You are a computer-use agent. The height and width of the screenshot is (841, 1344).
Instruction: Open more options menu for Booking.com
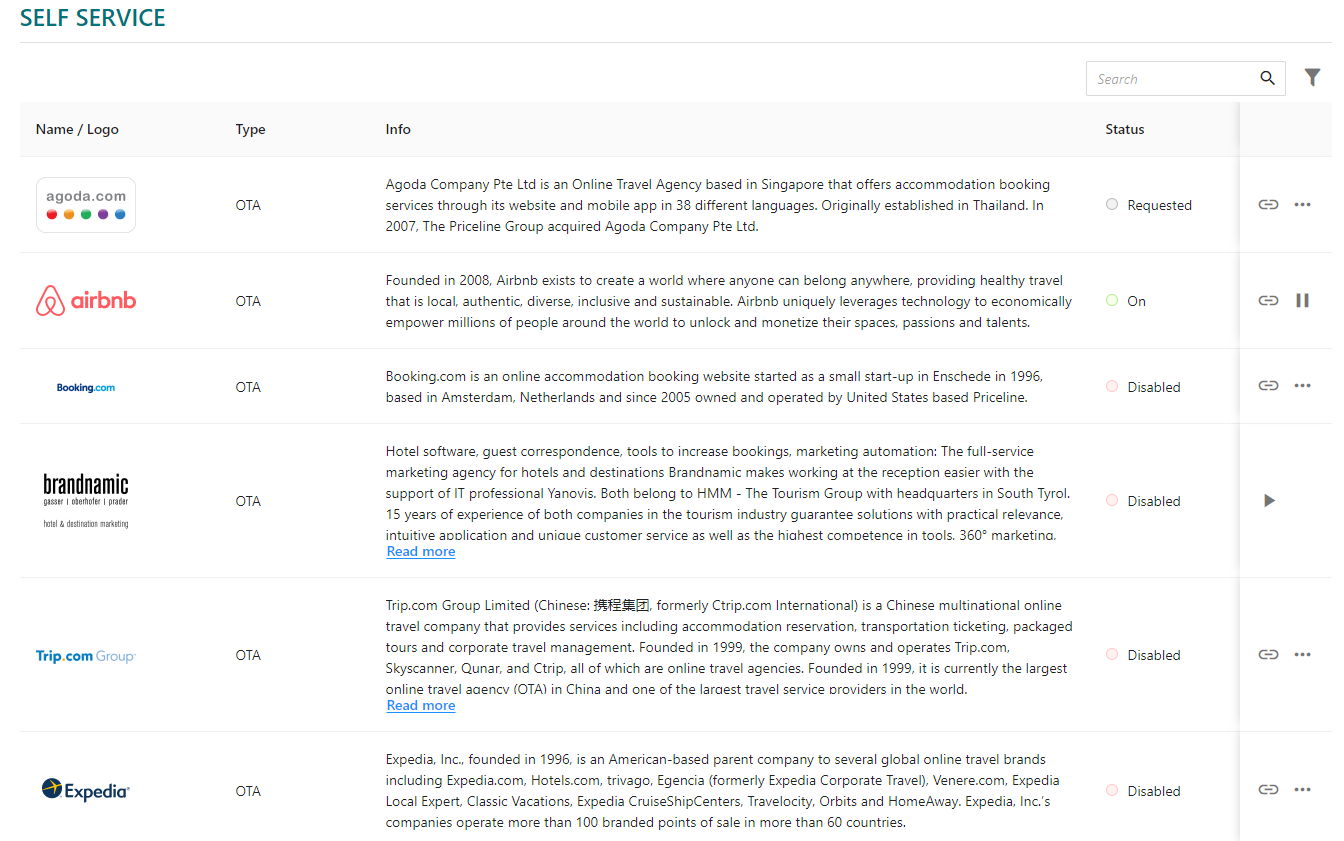point(1302,387)
